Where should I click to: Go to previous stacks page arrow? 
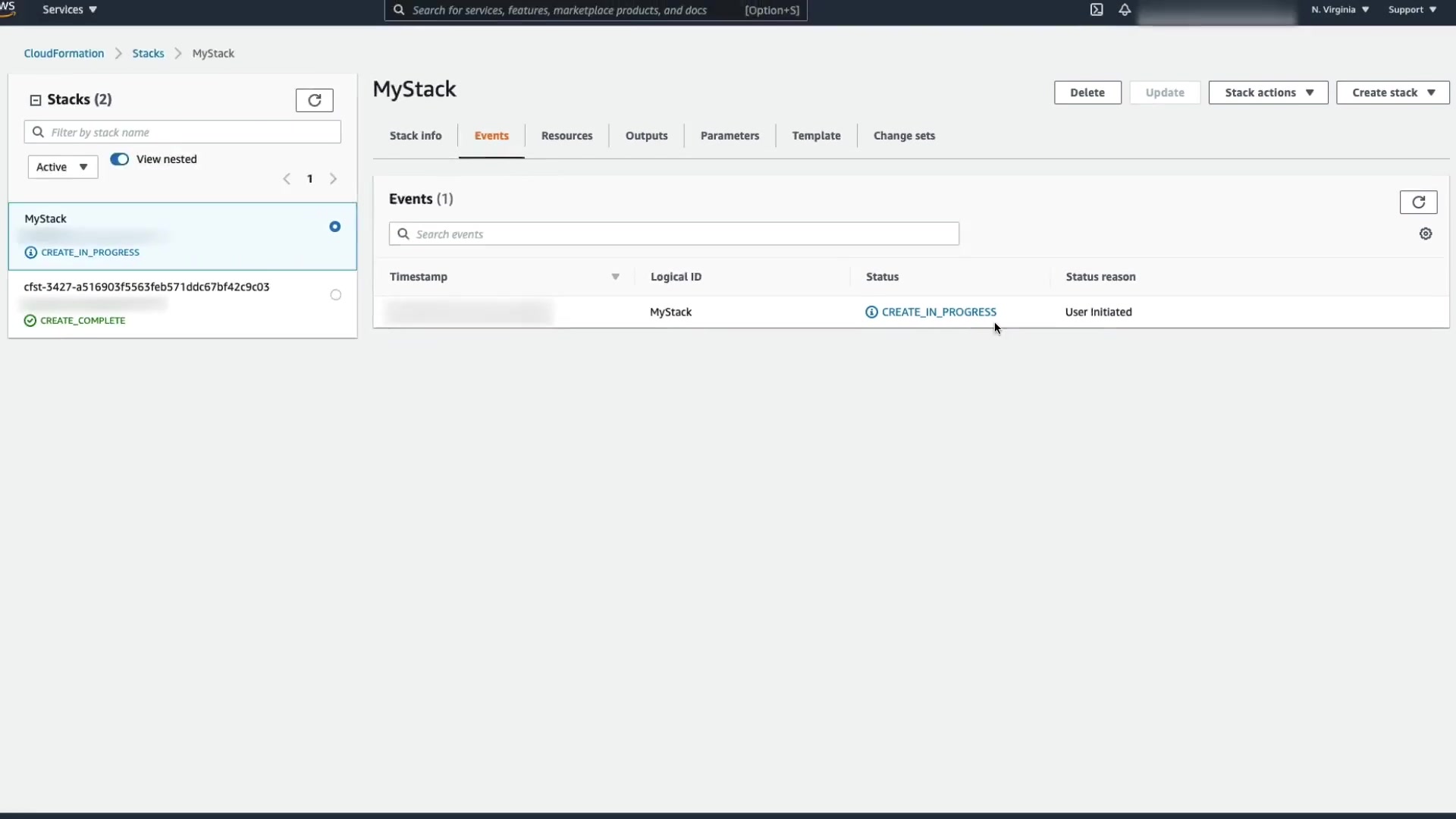287,179
